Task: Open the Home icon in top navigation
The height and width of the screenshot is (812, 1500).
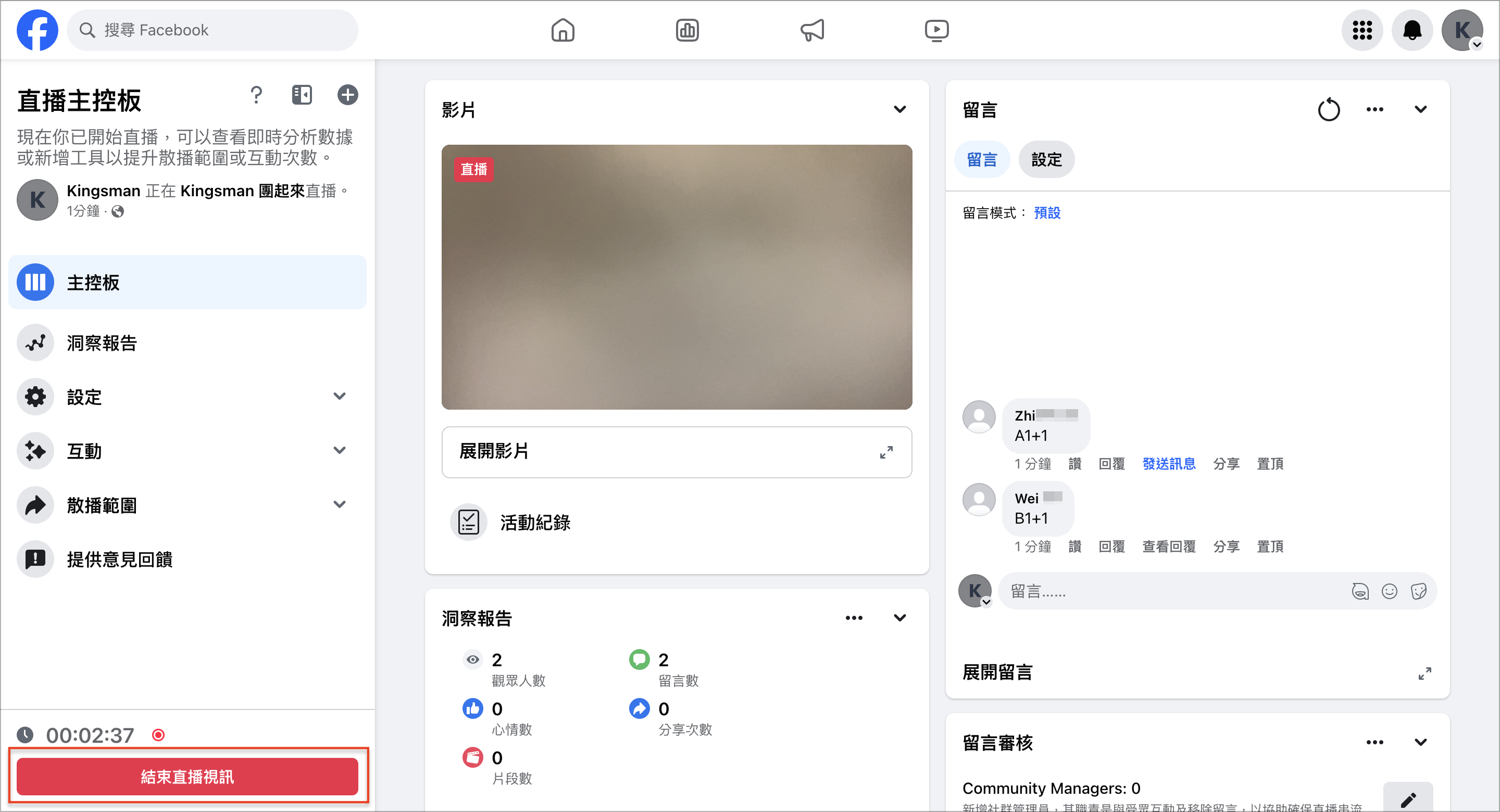Action: [x=562, y=30]
